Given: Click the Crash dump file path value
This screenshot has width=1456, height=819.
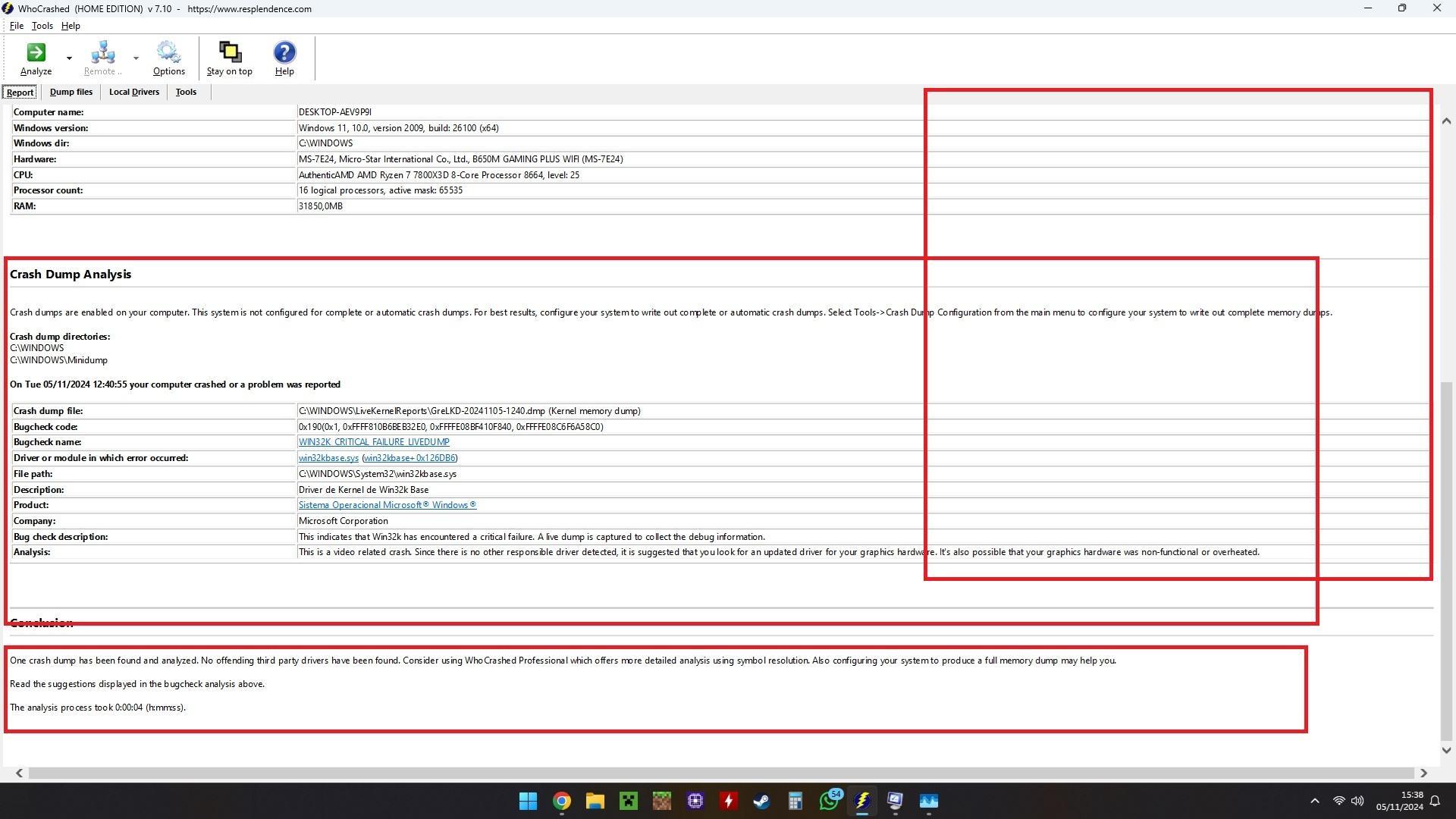Looking at the screenshot, I should pos(469,411).
